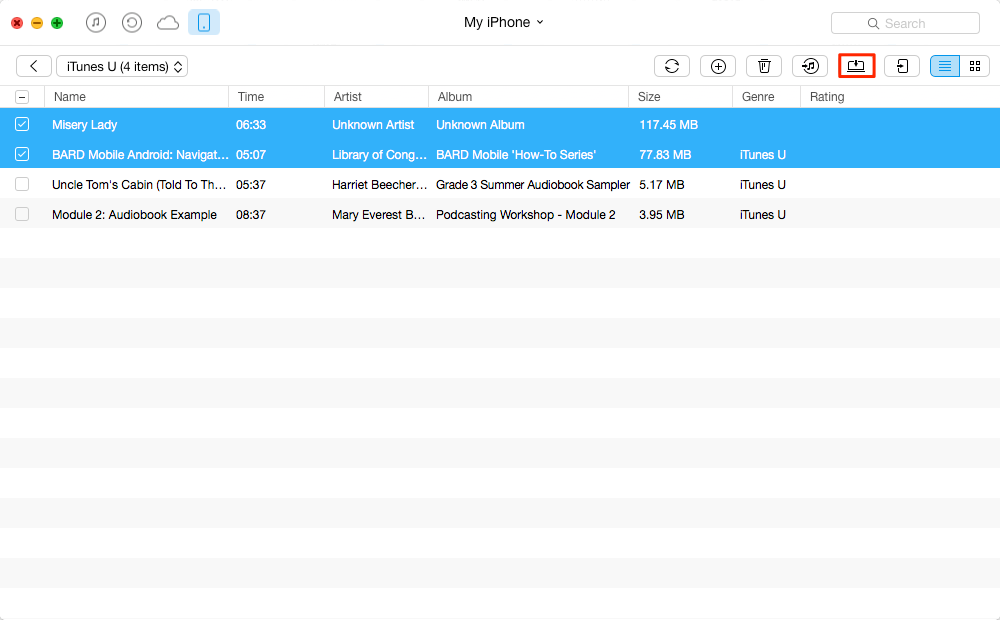
Task: Open the iTunes backup restore icon
Action: [132, 23]
